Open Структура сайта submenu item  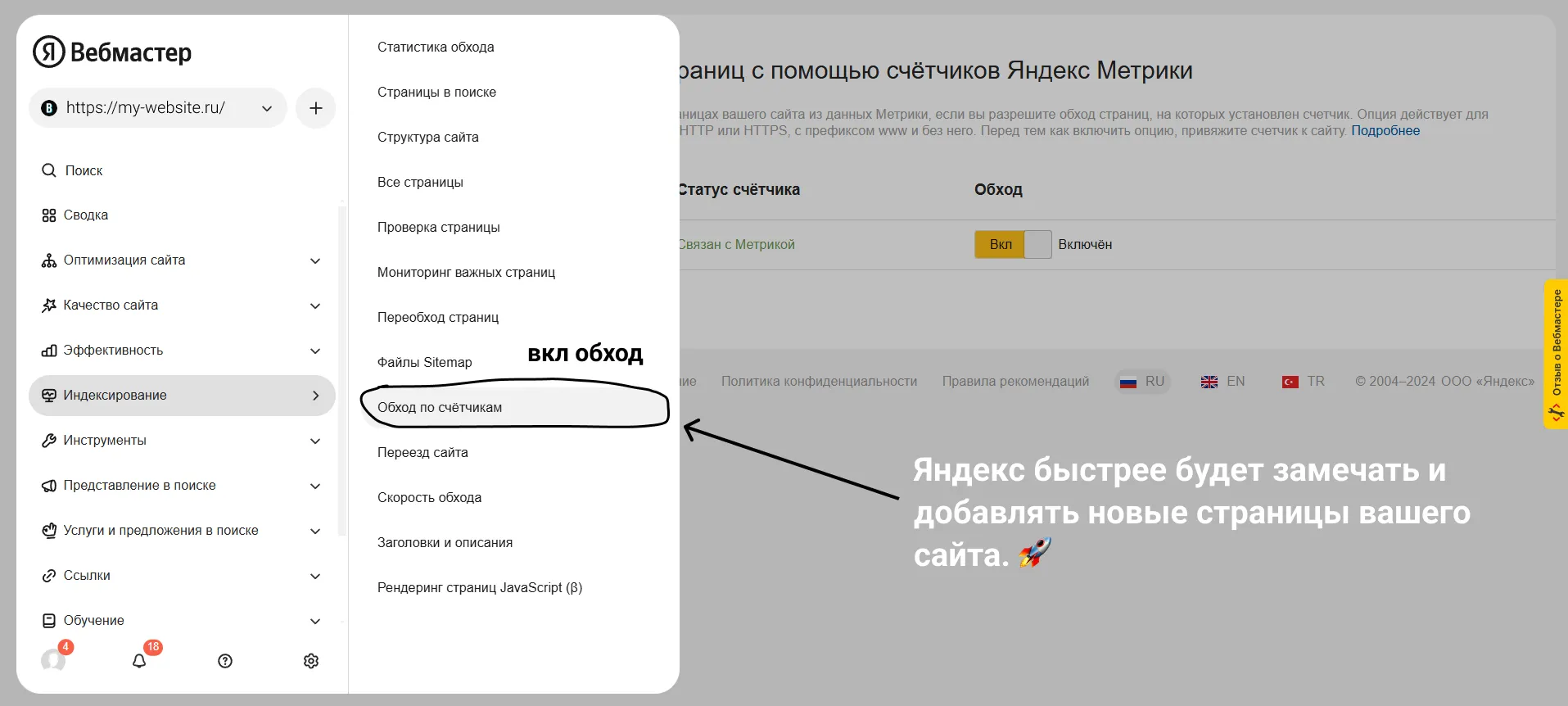tap(427, 138)
